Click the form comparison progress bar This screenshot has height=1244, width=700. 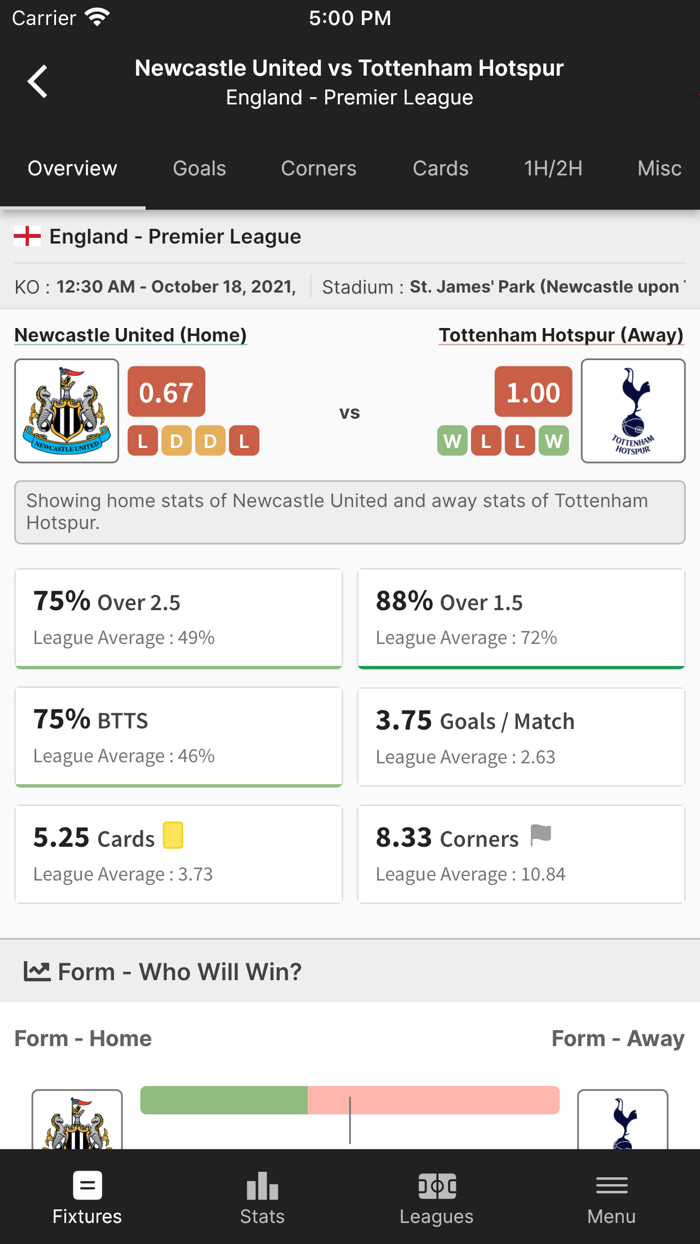click(x=350, y=1100)
